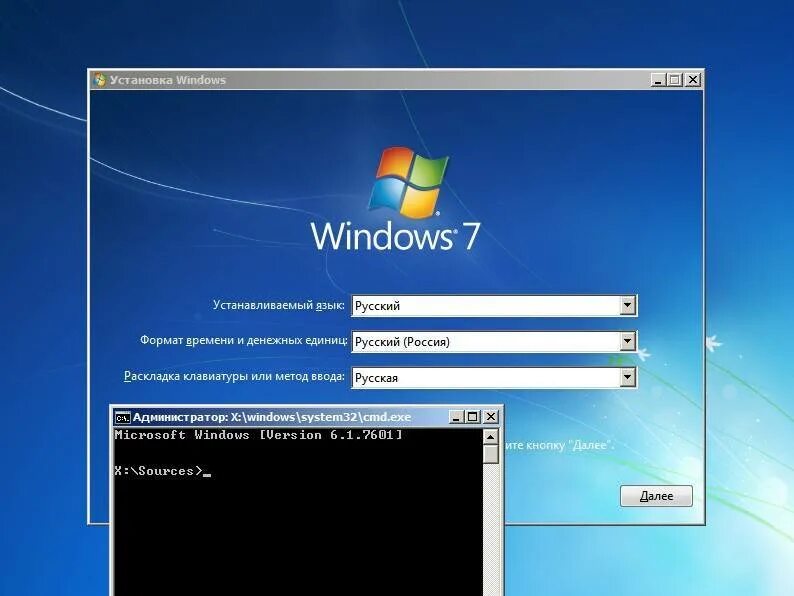
Task: Maximize the cmd.exe command prompt window
Action: [473, 417]
